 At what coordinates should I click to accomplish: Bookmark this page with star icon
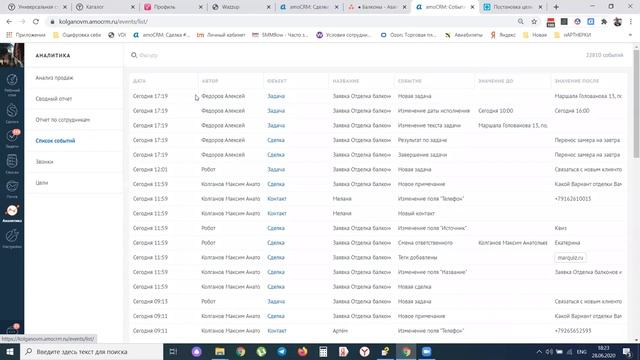534,22
